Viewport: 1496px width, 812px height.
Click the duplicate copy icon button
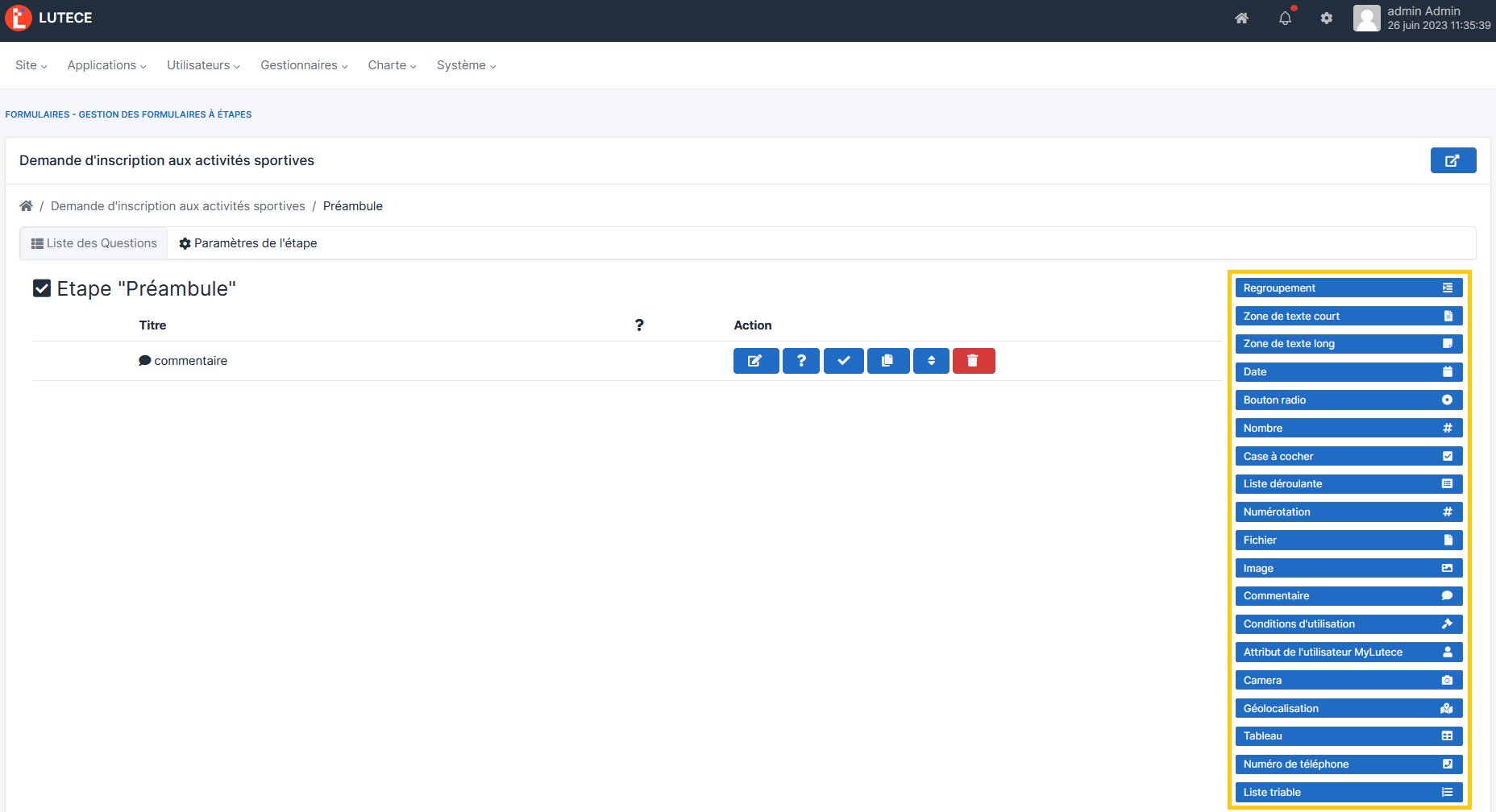click(x=887, y=361)
